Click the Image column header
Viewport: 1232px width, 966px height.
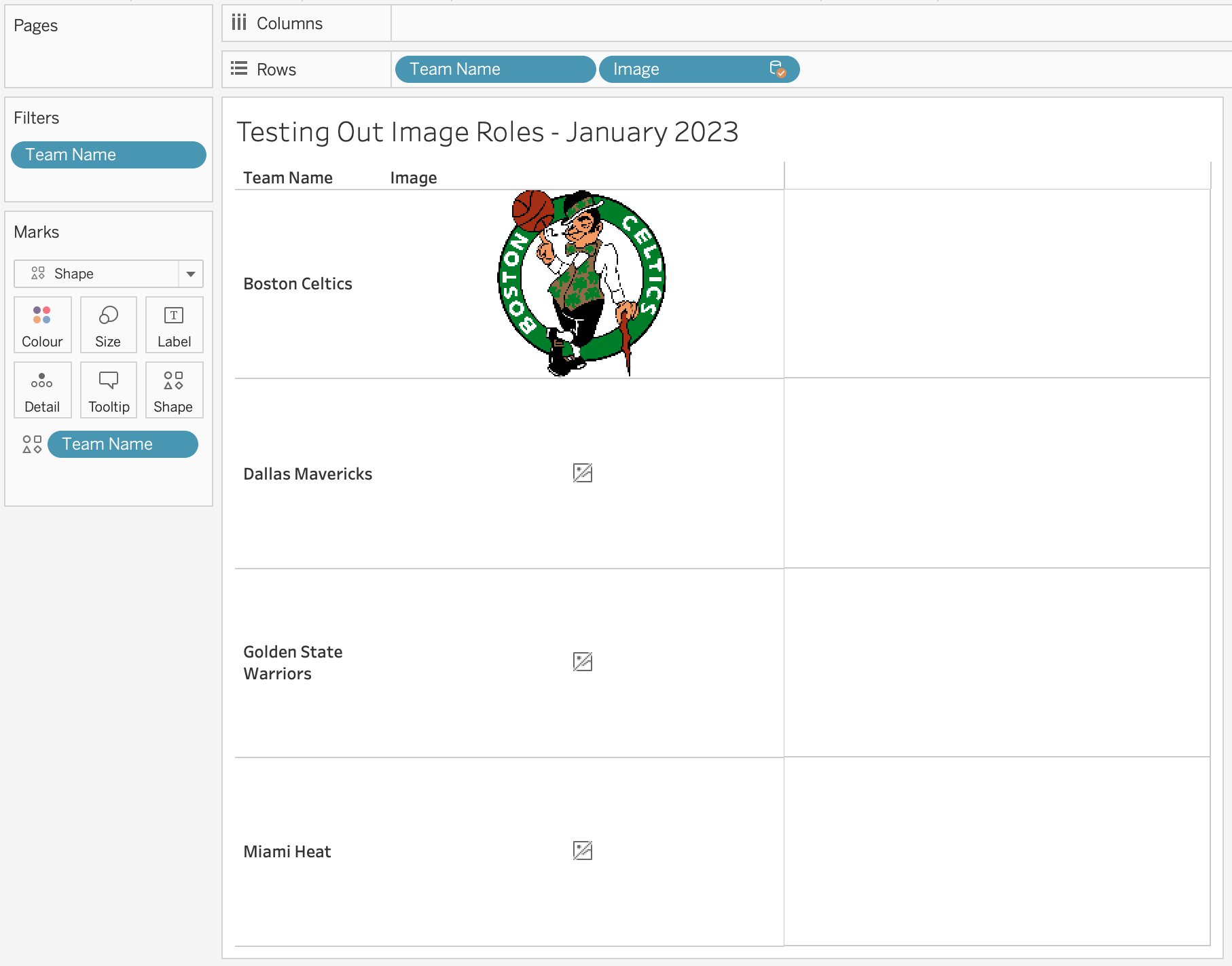(413, 178)
